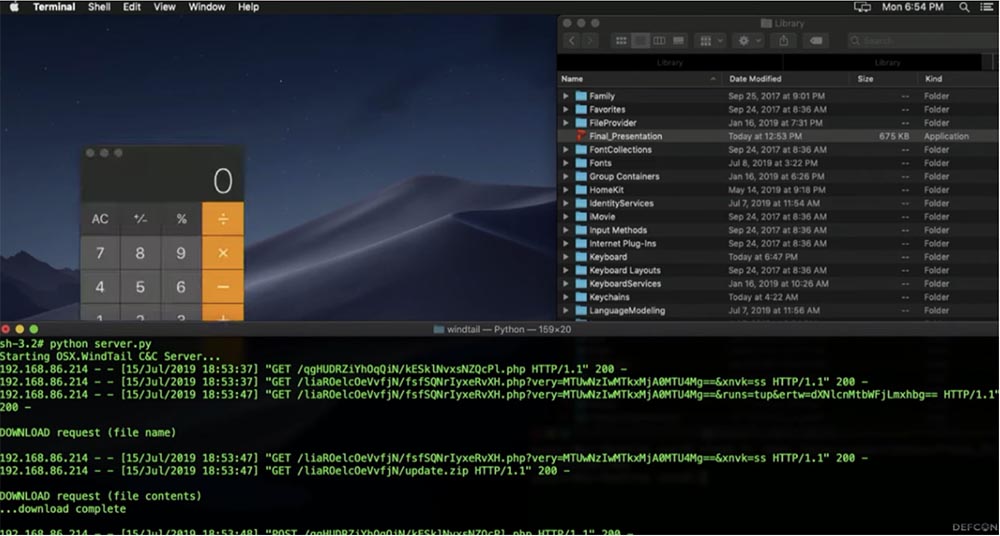Sort Finder list by Date Modified column
The image size is (1000, 536).
pos(788,79)
